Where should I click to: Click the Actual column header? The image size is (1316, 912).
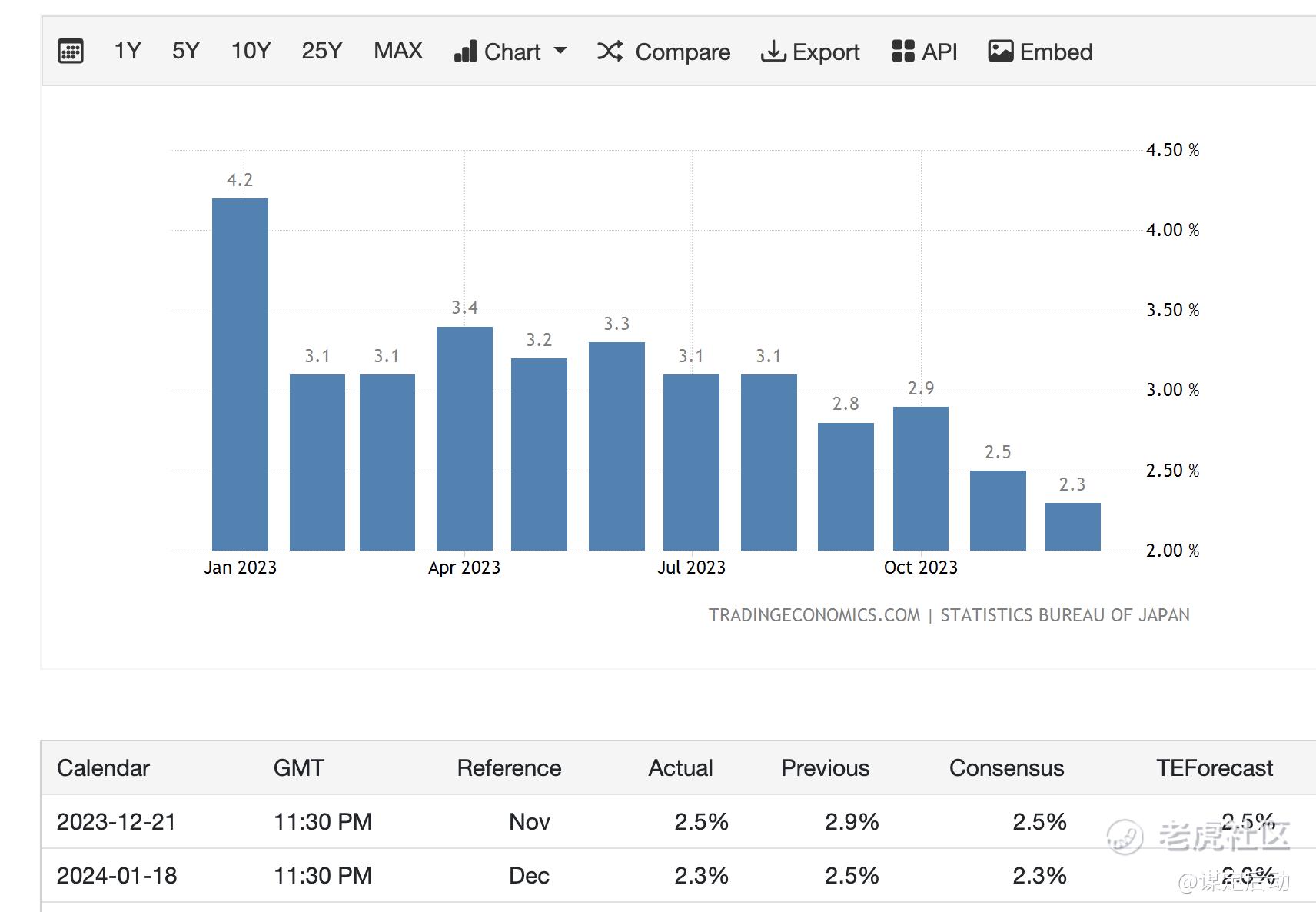coord(680,767)
